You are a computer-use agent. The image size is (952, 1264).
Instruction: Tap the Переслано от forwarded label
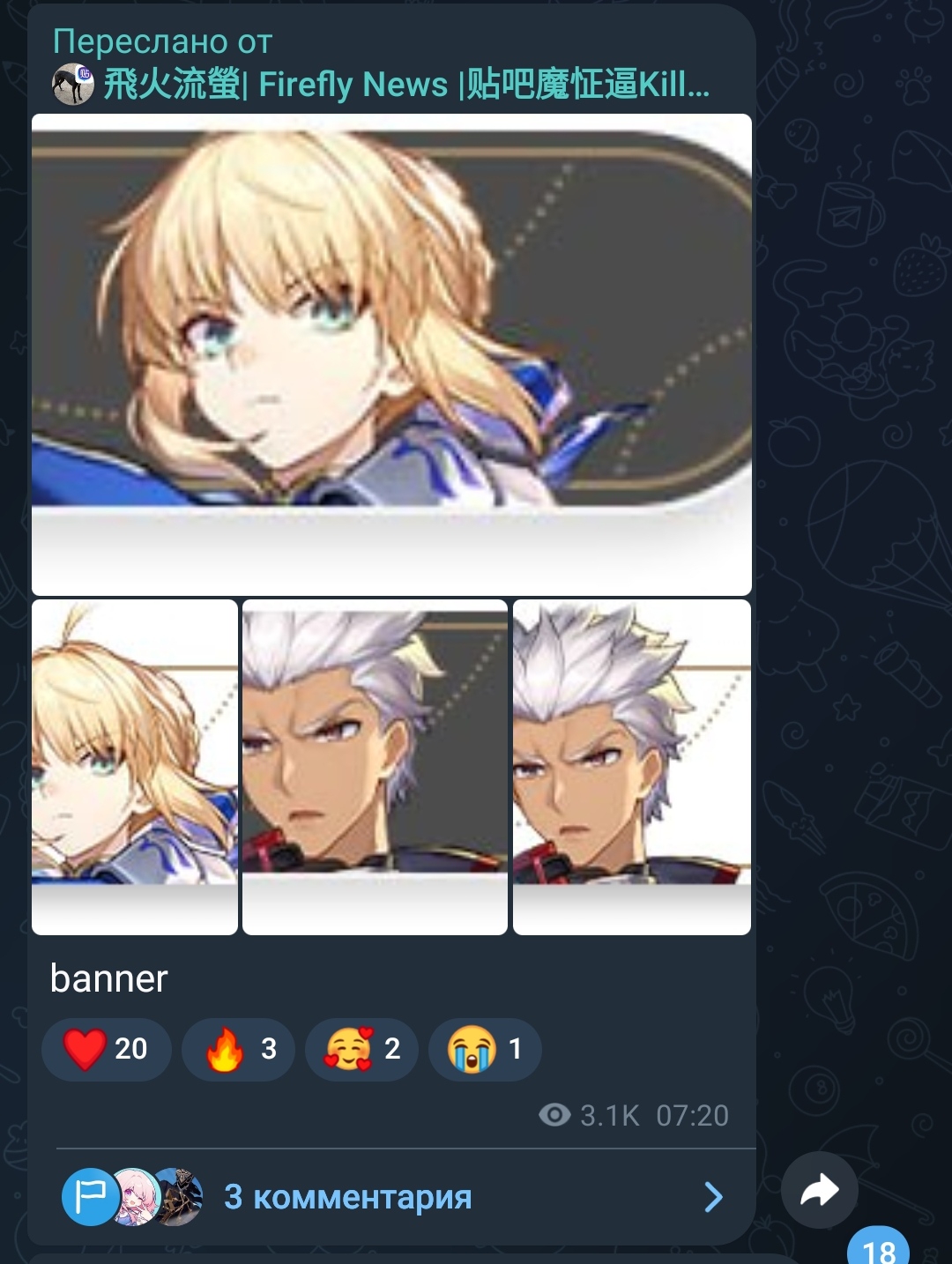click(x=162, y=41)
